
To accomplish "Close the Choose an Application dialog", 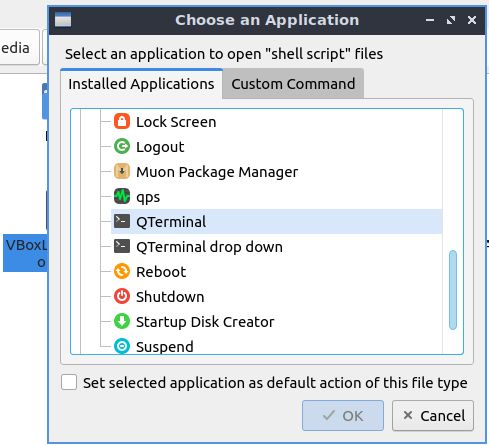I will [x=472, y=20].
